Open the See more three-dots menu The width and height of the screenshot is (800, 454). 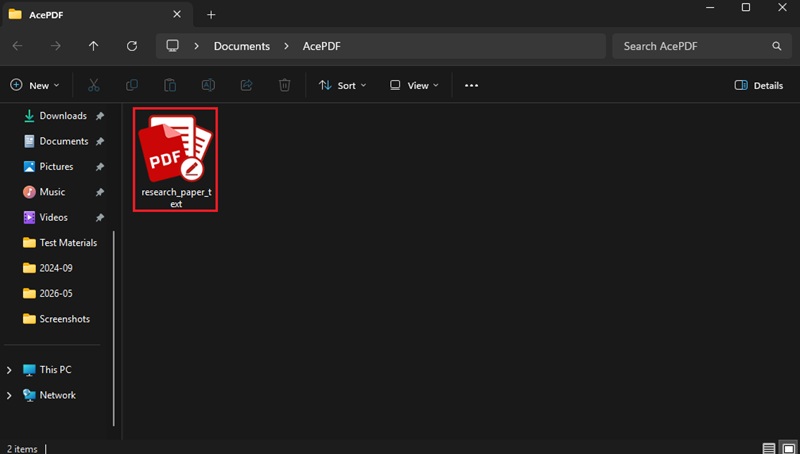click(x=471, y=85)
